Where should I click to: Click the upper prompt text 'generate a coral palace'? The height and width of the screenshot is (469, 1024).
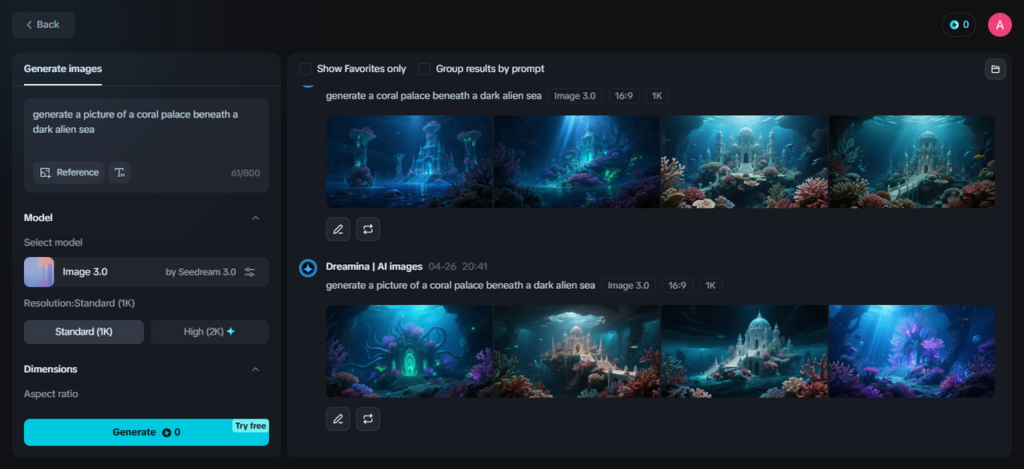(x=434, y=96)
